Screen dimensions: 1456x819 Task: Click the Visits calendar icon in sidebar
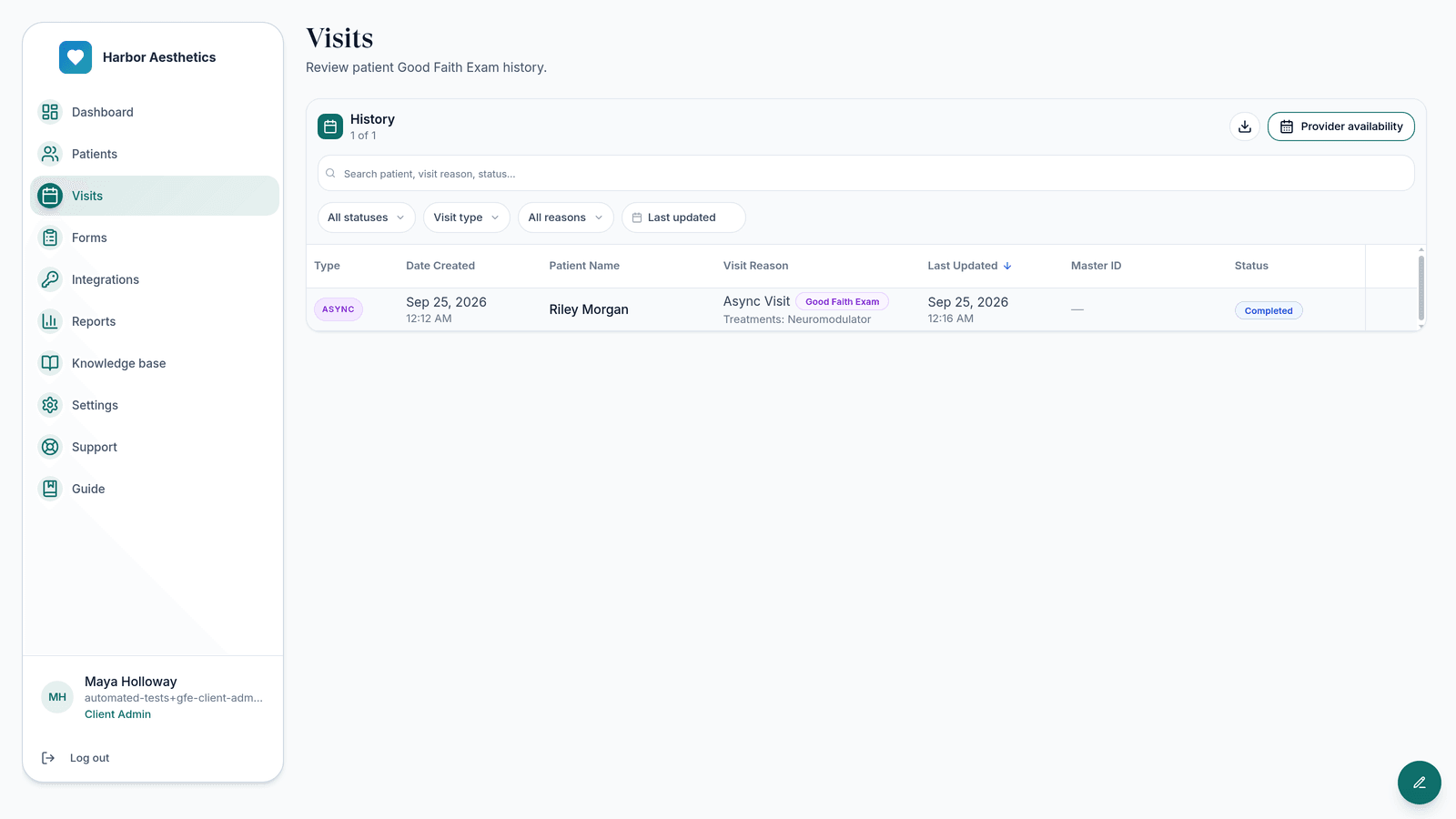click(x=50, y=196)
